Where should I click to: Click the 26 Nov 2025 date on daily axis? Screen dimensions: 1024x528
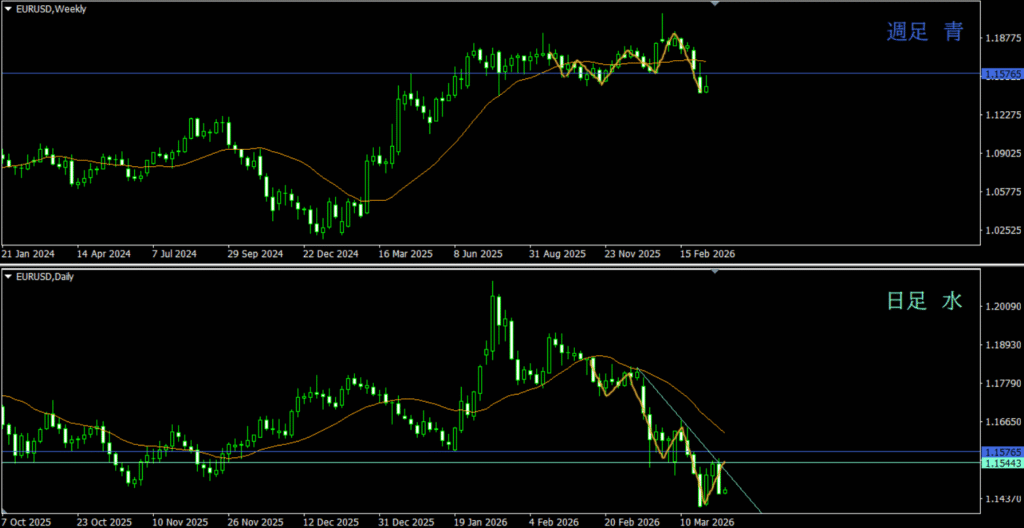(x=253, y=522)
